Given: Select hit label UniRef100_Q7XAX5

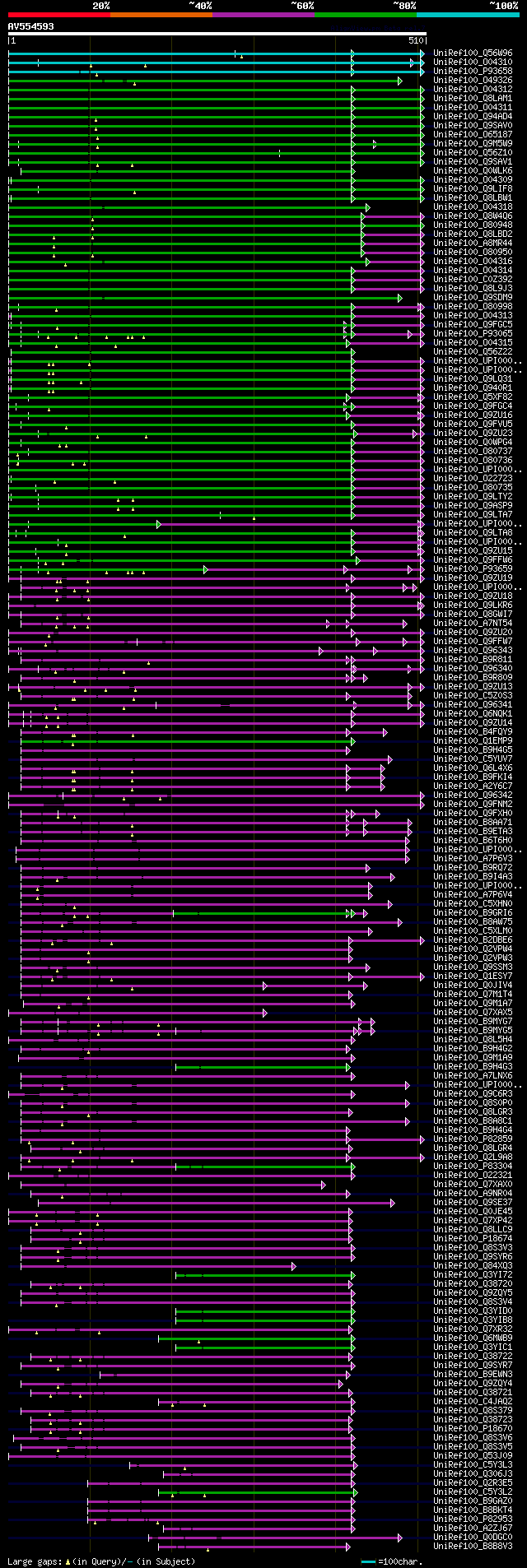Looking at the screenshot, I should click(x=473, y=1012).
